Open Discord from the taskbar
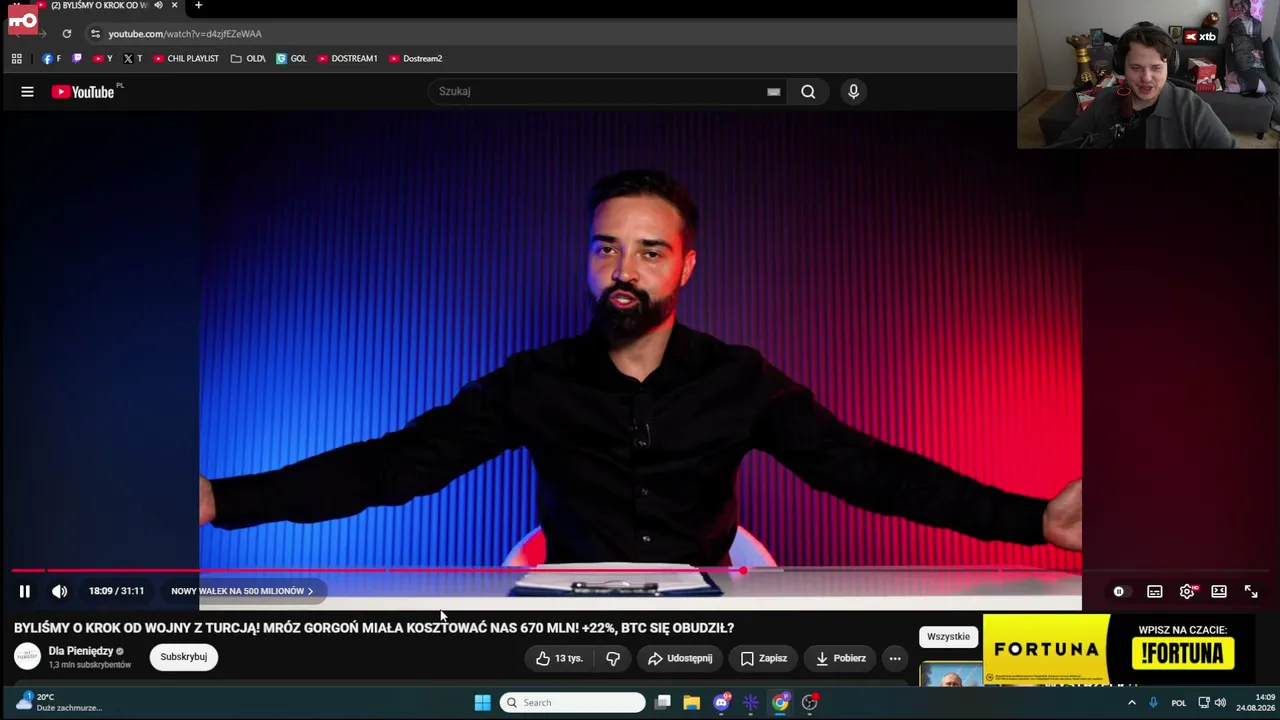The width and height of the screenshot is (1280, 720). pyautogui.click(x=722, y=703)
